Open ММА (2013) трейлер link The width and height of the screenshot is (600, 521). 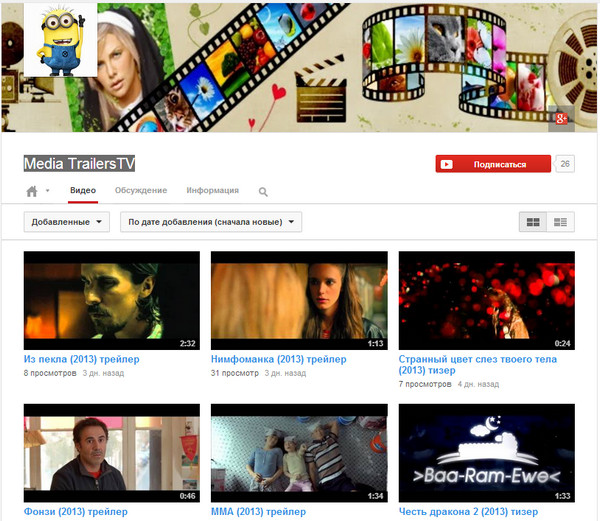tap(258, 511)
